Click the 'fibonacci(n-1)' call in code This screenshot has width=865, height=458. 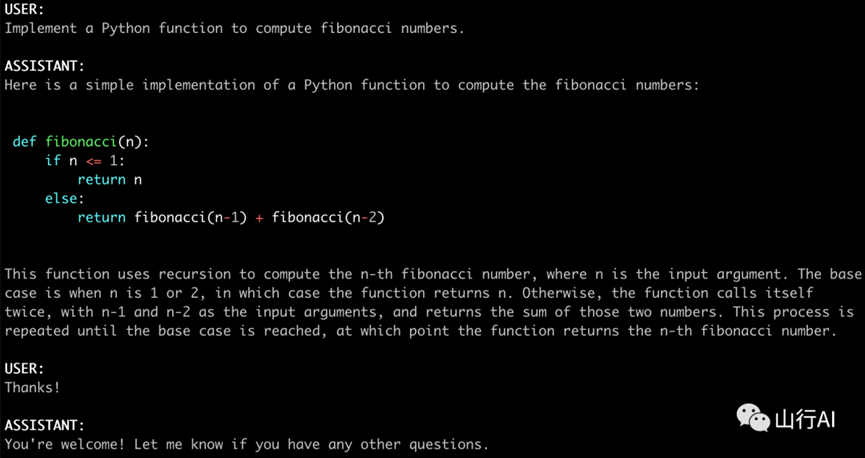tap(190, 217)
